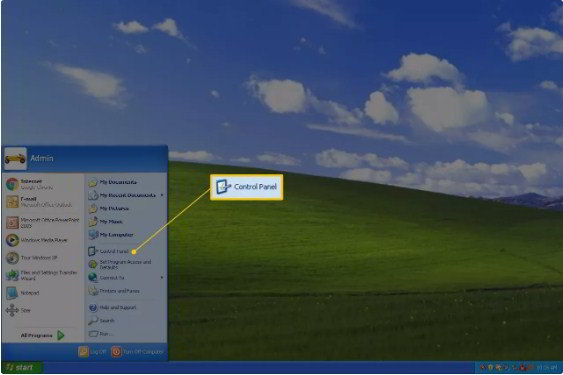Screen dimensions: 563x375
Task: Click the four-arrow icon under Notepad
Action: [x=12, y=310]
